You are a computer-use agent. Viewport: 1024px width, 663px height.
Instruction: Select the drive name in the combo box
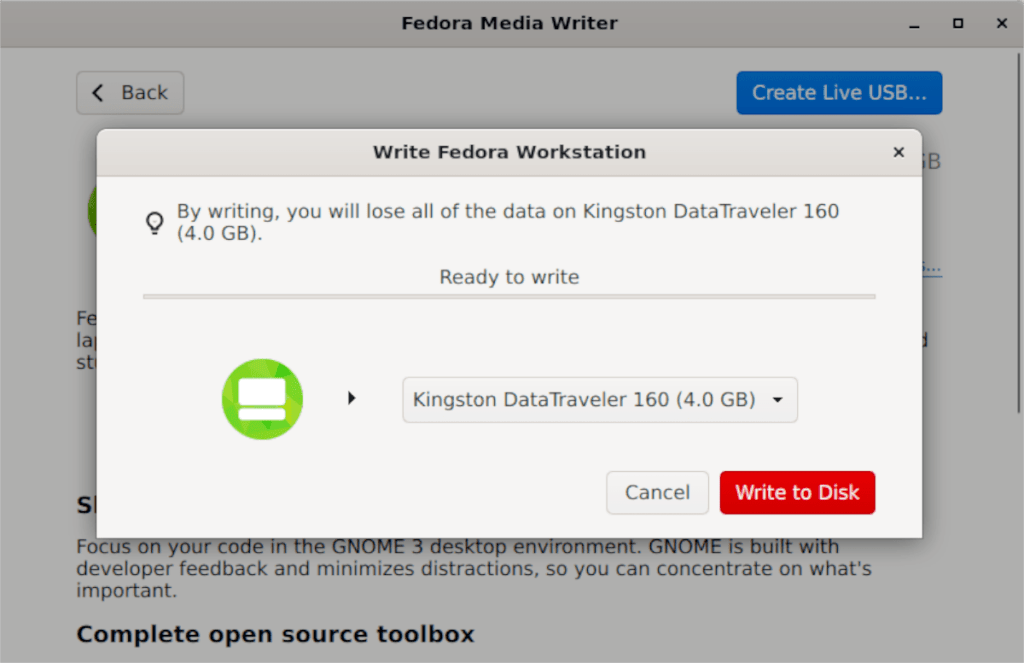(580, 399)
